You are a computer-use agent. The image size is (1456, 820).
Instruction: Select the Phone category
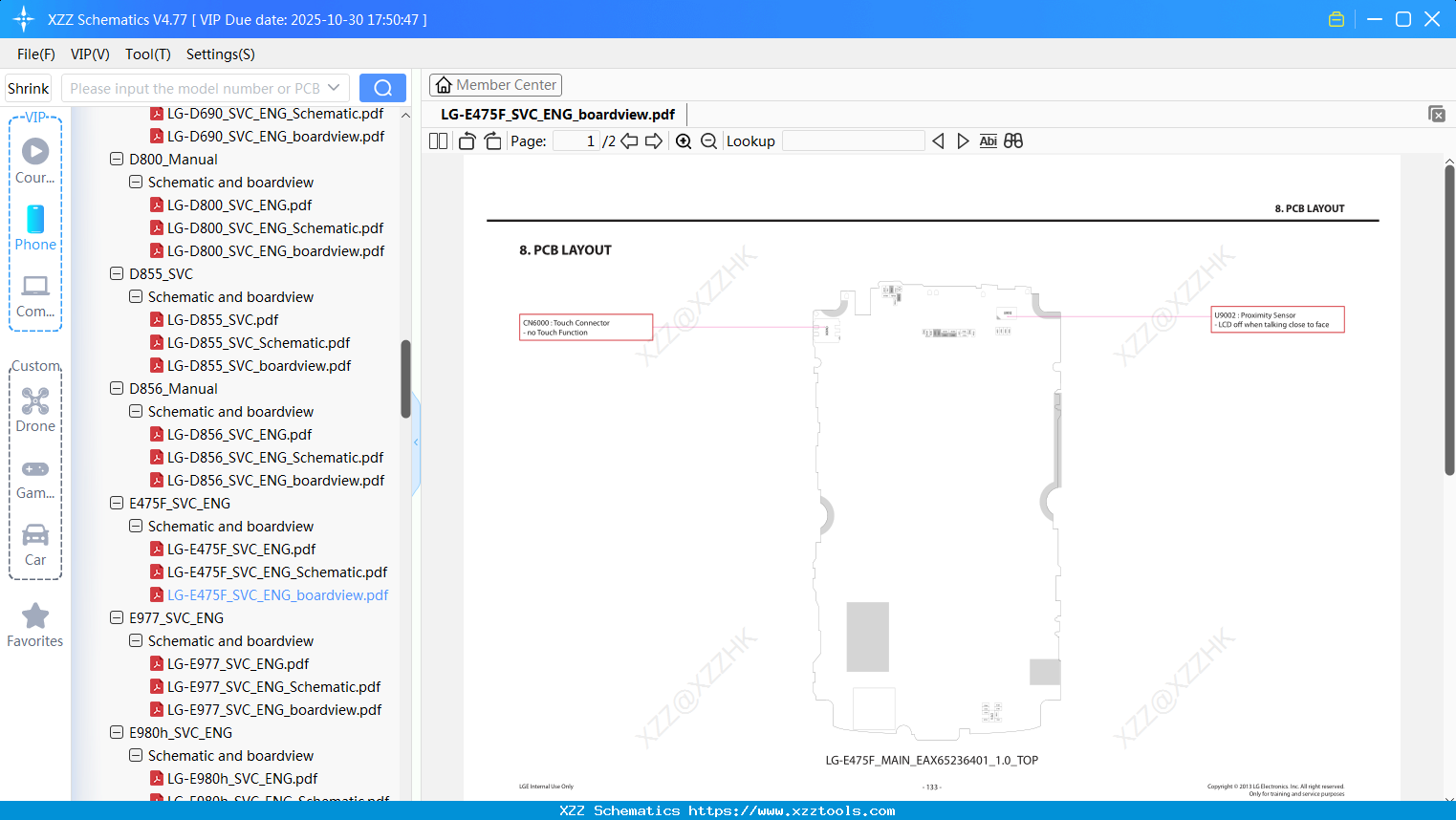[x=35, y=228]
